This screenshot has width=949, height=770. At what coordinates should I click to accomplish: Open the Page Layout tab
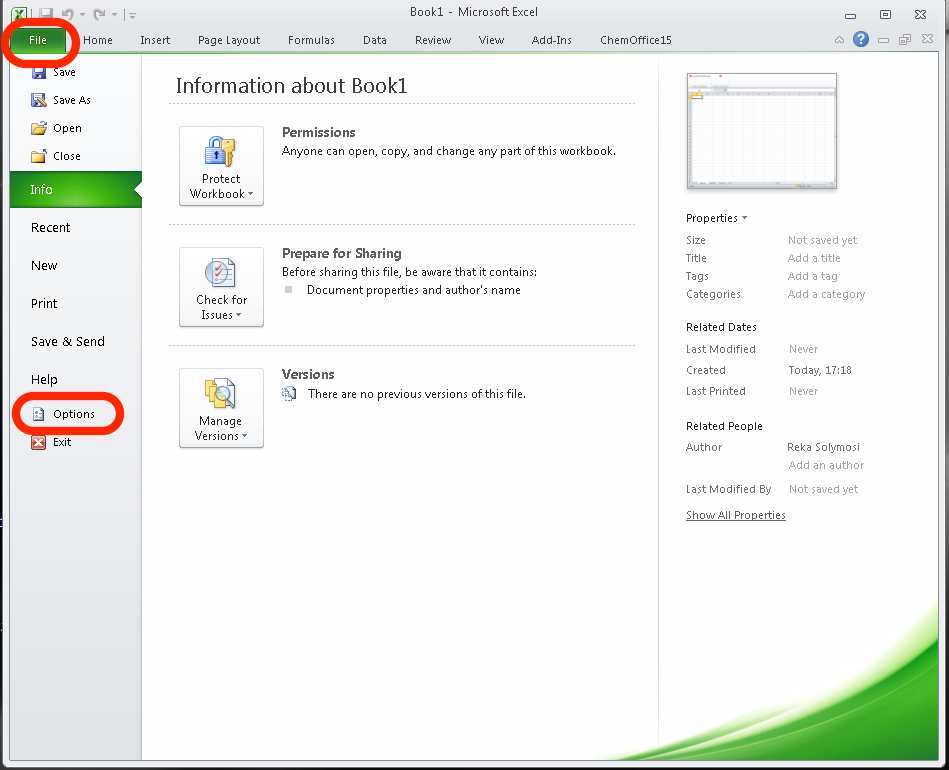pos(229,40)
